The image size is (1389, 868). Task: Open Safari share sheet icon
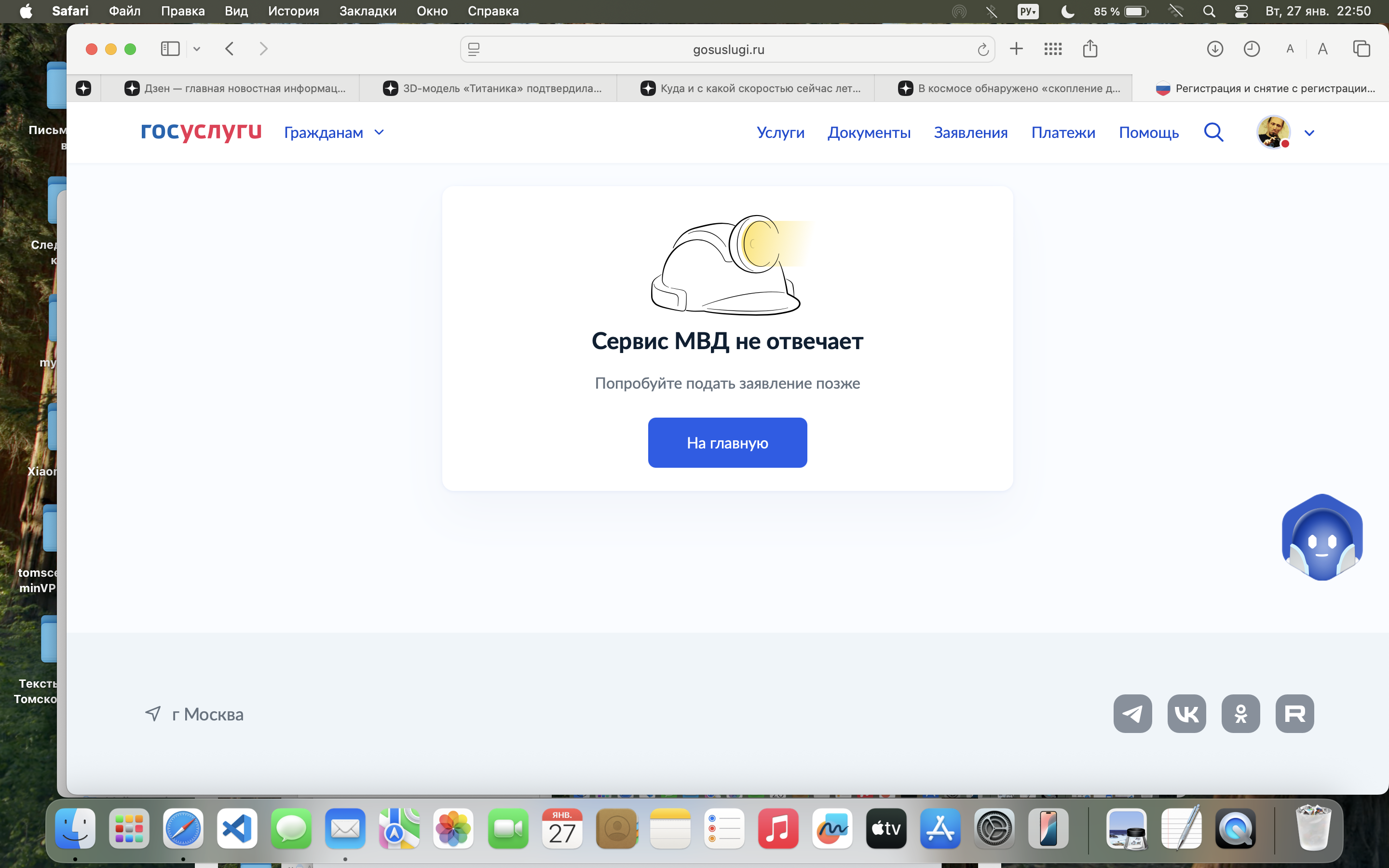point(1090,49)
